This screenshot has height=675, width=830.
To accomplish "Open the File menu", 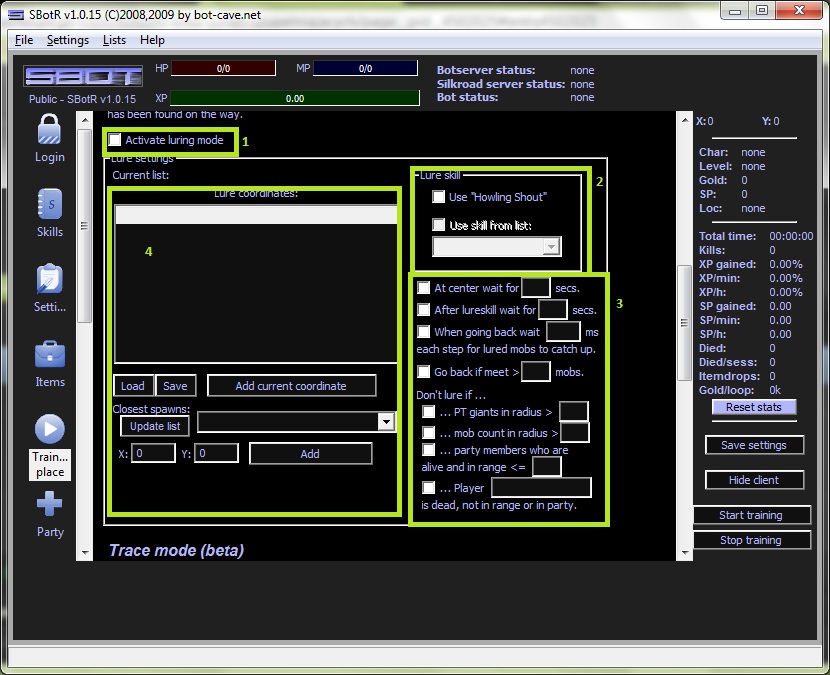I will [x=24, y=40].
